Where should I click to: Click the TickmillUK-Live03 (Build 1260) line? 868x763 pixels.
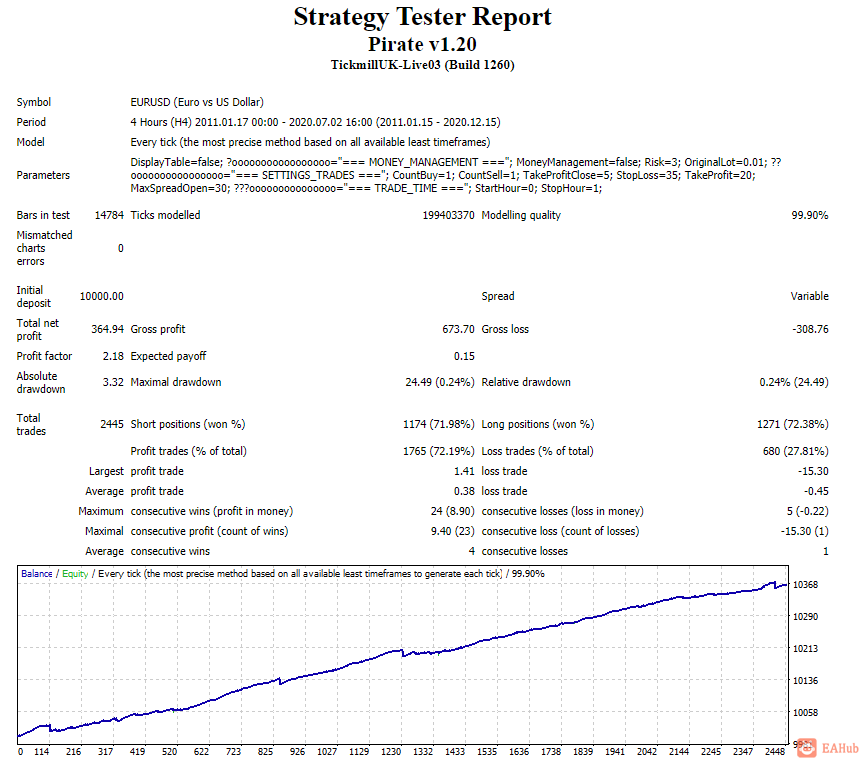(422, 65)
